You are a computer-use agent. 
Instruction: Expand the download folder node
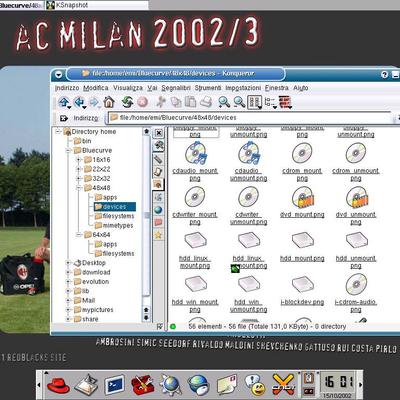(x=68, y=272)
